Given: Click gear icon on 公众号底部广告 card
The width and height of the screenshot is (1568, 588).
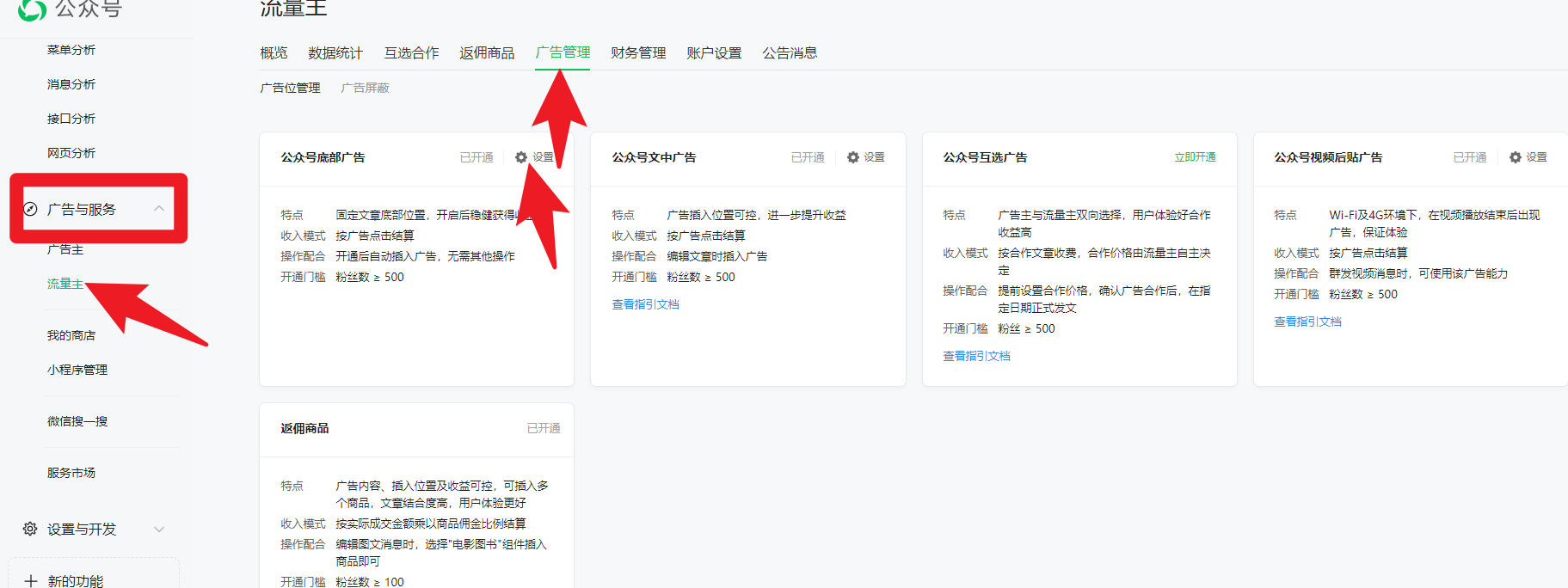Looking at the screenshot, I should pyautogui.click(x=521, y=157).
